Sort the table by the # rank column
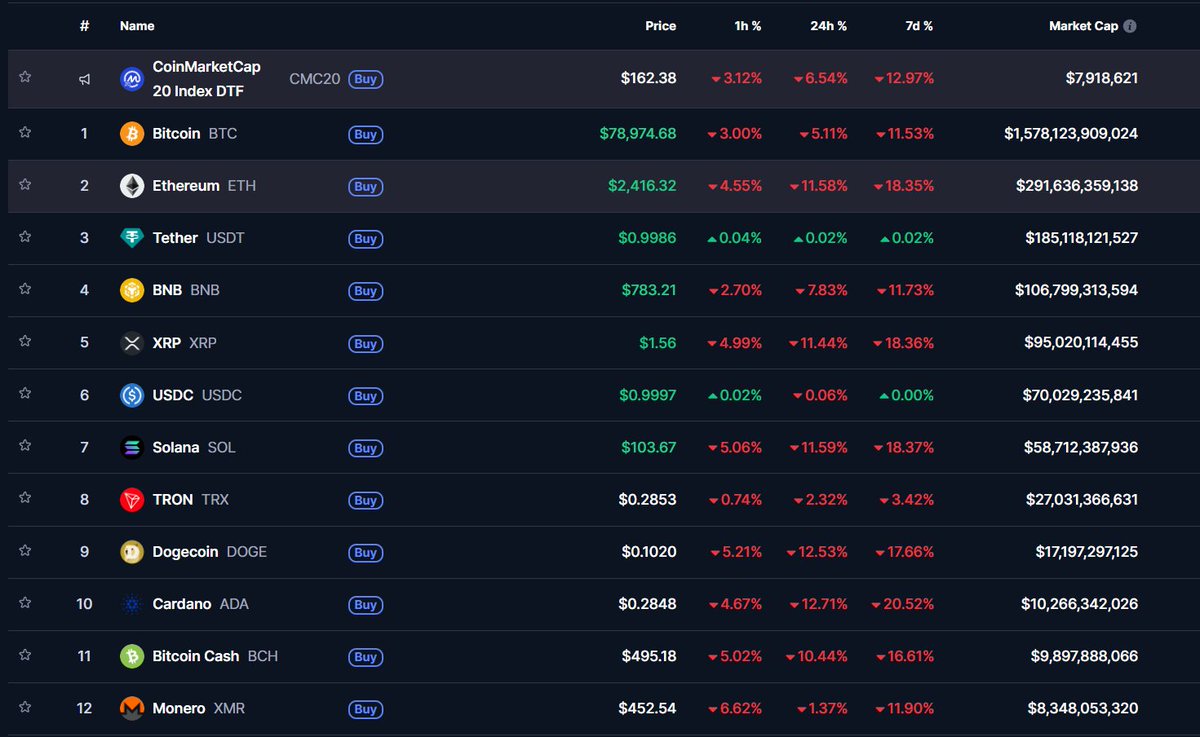 click(85, 26)
